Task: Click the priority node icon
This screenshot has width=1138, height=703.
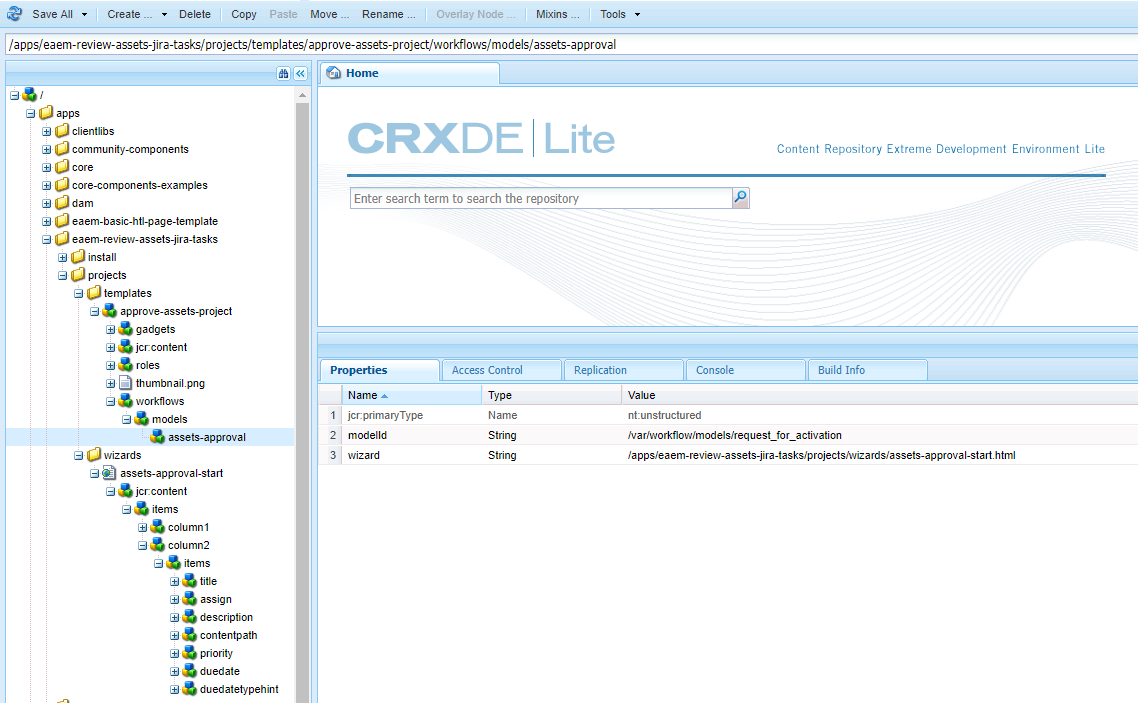Action: [189, 653]
